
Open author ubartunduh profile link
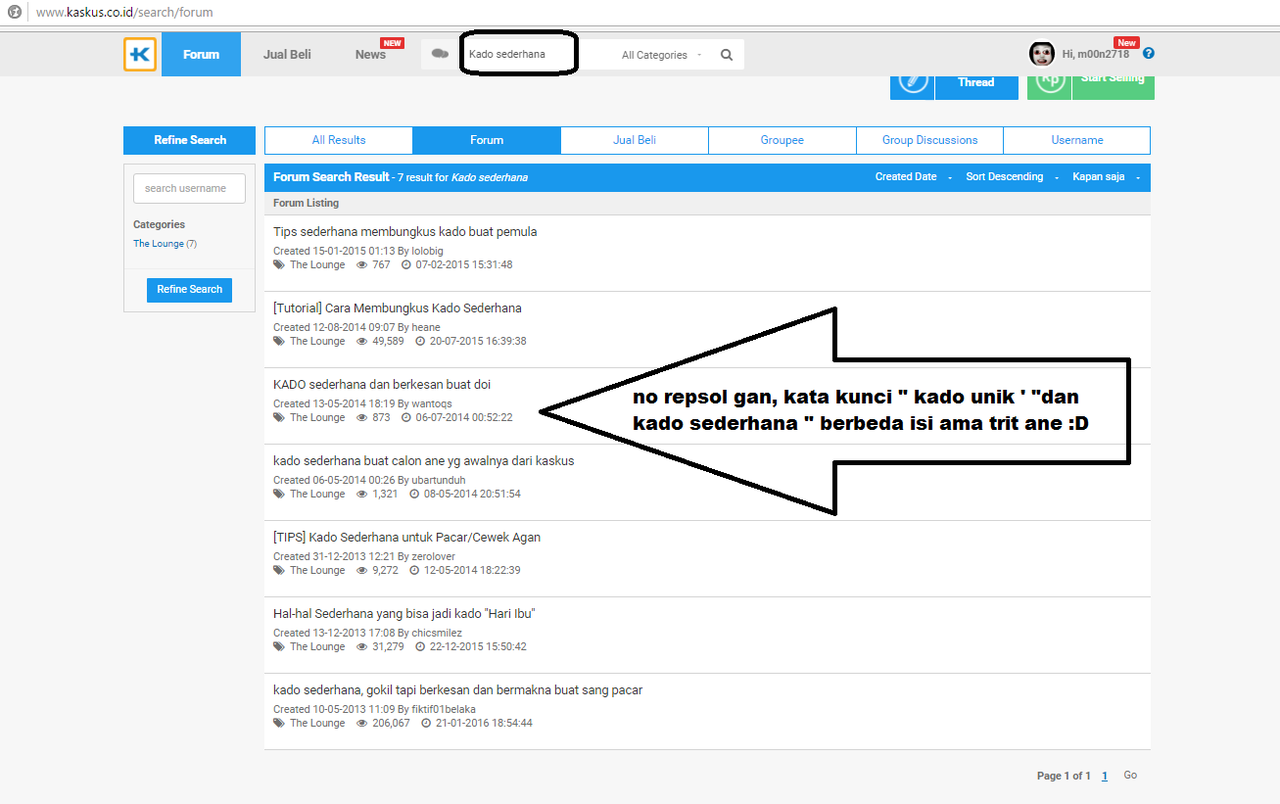coord(438,480)
